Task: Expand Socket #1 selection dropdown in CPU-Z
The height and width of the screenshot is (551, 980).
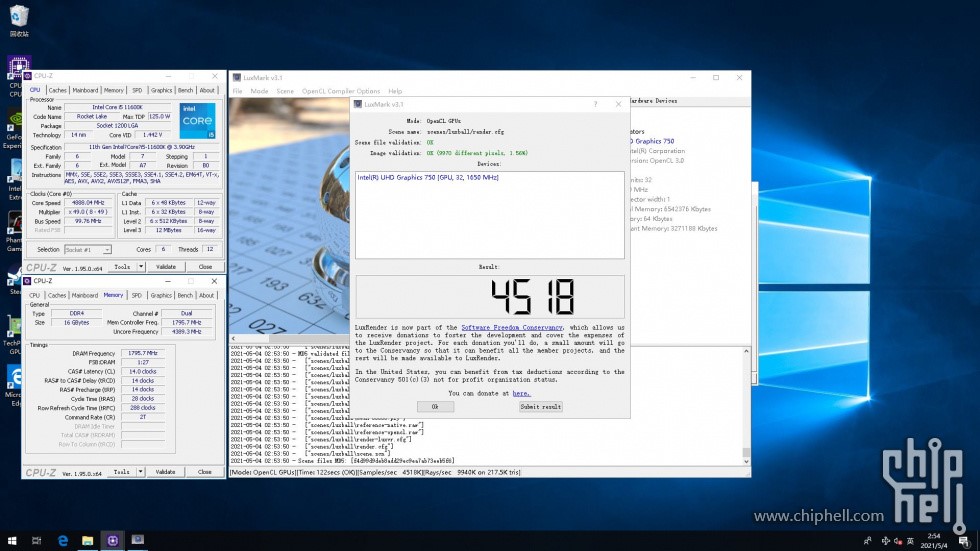Action: pyautogui.click(x=107, y=250)
